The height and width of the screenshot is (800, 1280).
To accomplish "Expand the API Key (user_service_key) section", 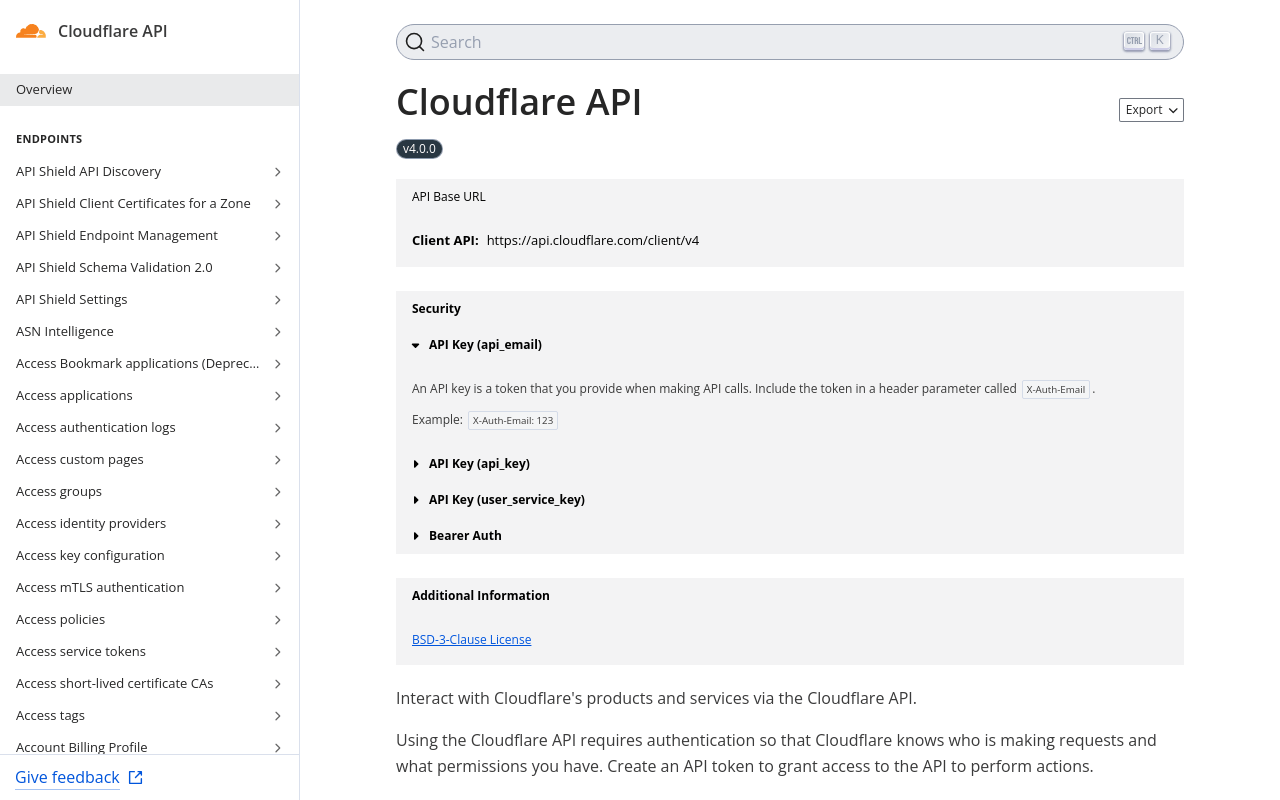I will tap(498, 499).
